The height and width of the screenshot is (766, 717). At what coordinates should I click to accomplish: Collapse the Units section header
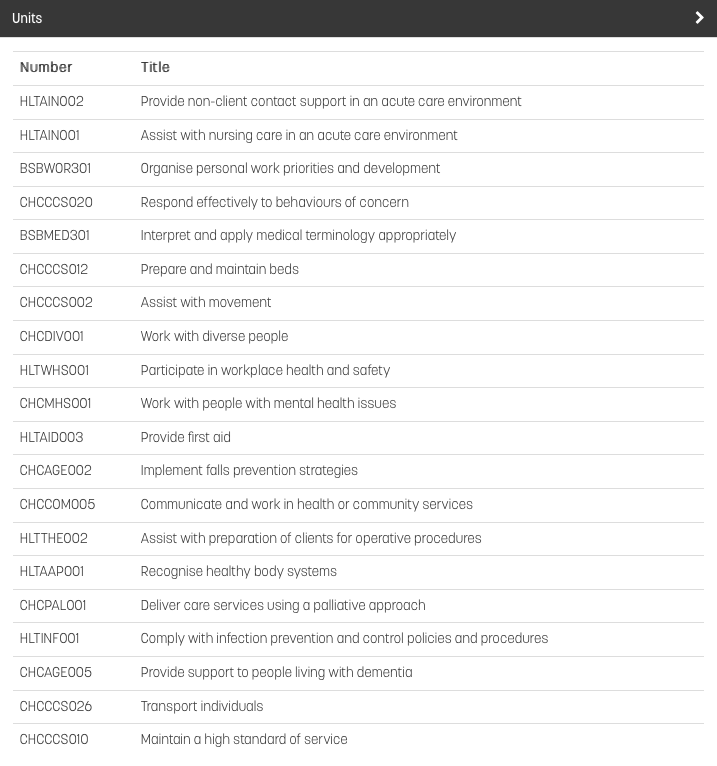click(x=358, y=18)
